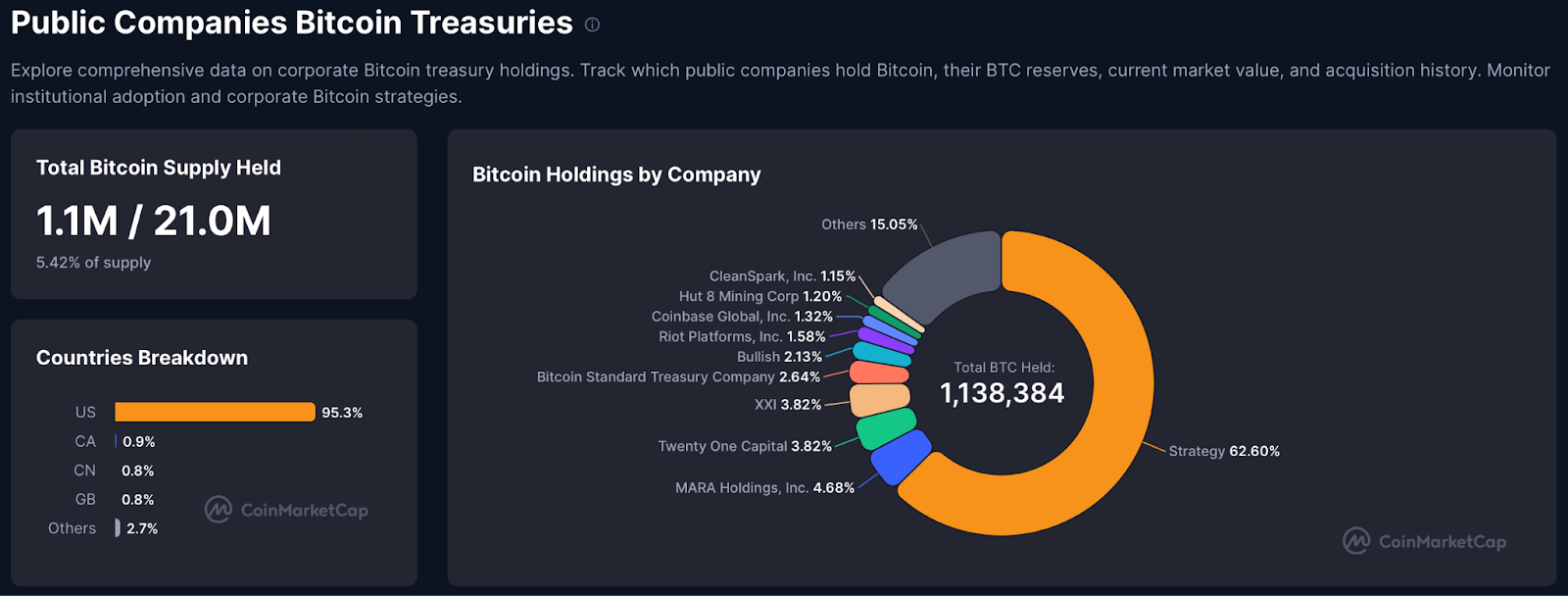Screen dimensions: 1568x596
Task: Click the Coinbase Global, Inc. 1.32% label
Action: (x=742, y=317)
